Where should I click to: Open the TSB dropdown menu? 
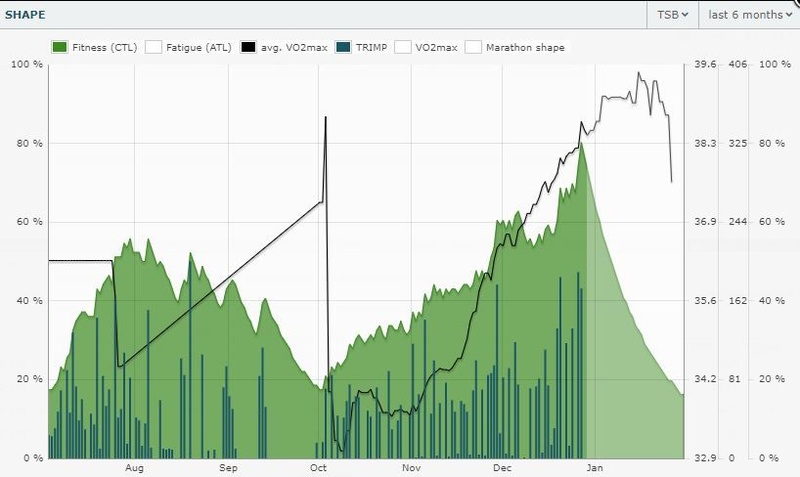(672, 15)
